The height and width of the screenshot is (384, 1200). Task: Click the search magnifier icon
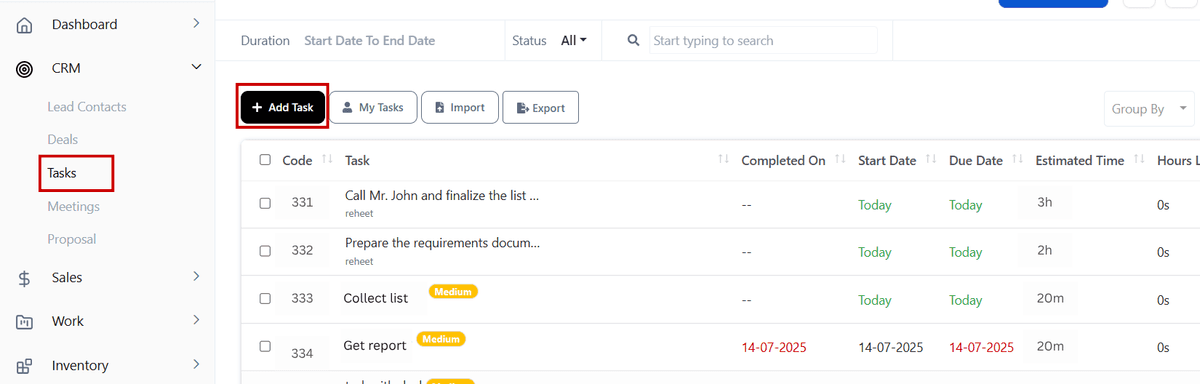(633, 41)
